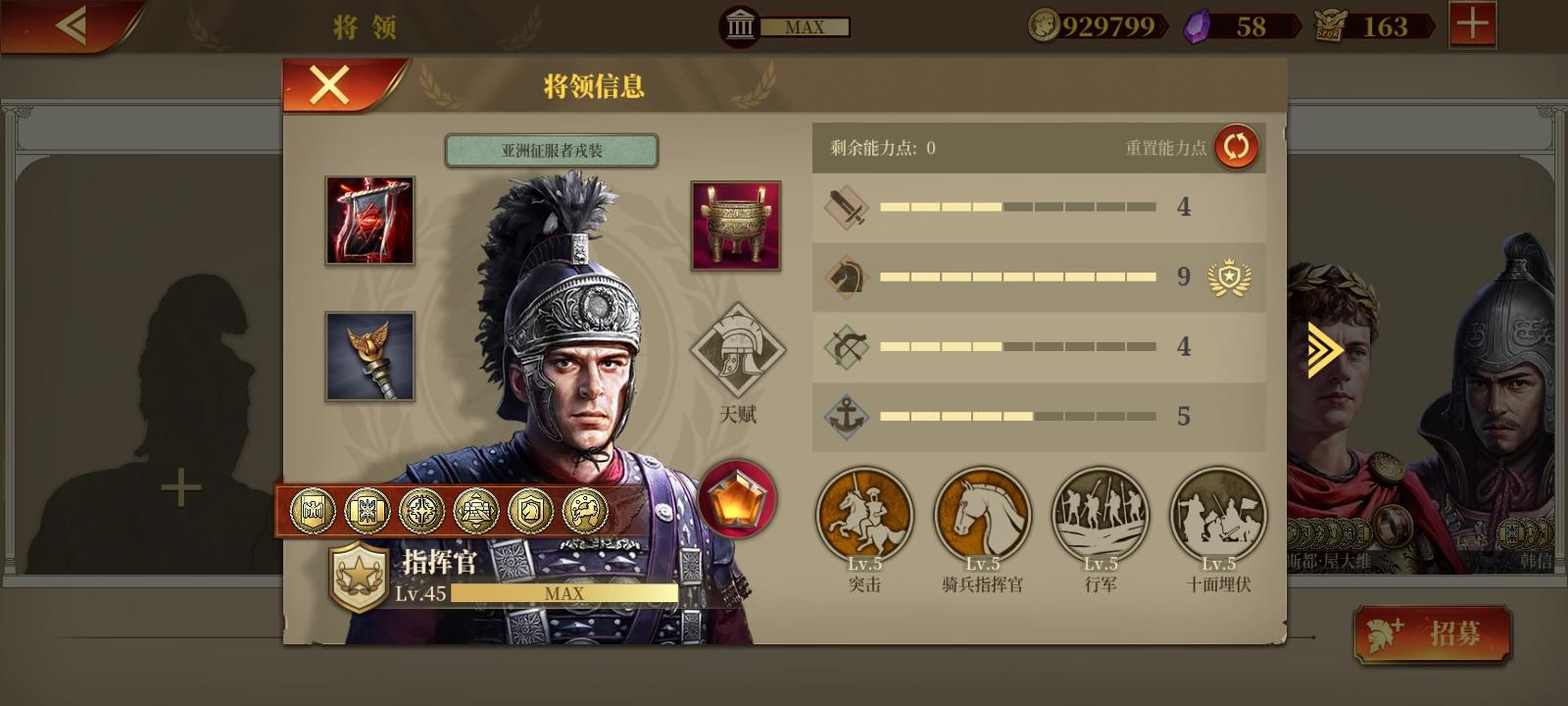Viewport: 1568px width, 706px height.
Task: Add a general in the empty silhouette slot
Action: [181, 487]
